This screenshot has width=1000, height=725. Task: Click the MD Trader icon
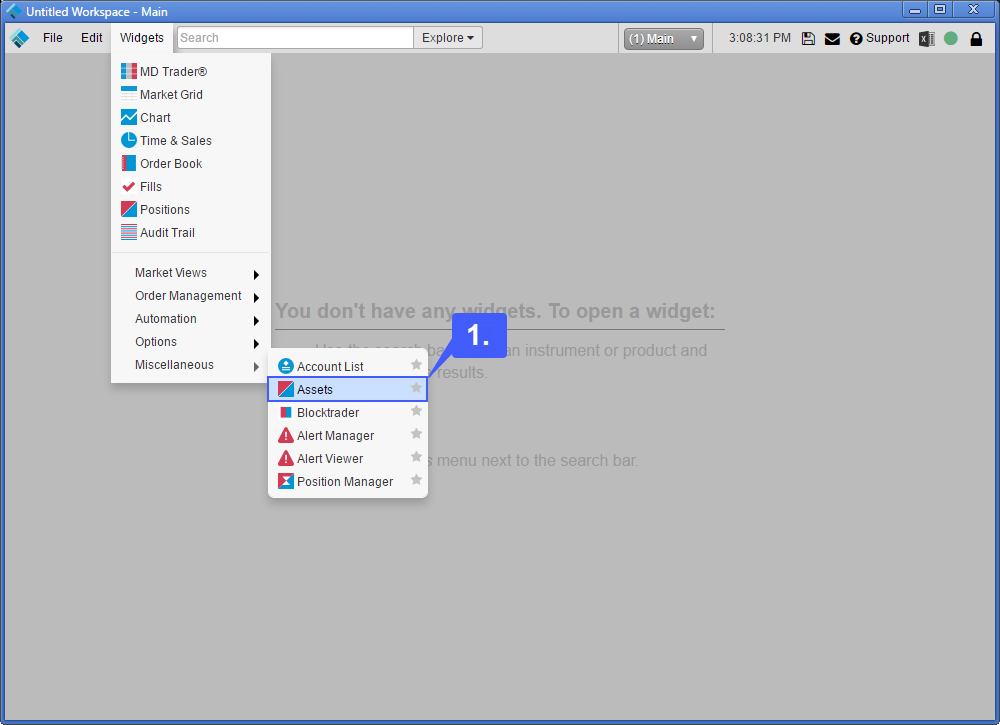[129, 71]
